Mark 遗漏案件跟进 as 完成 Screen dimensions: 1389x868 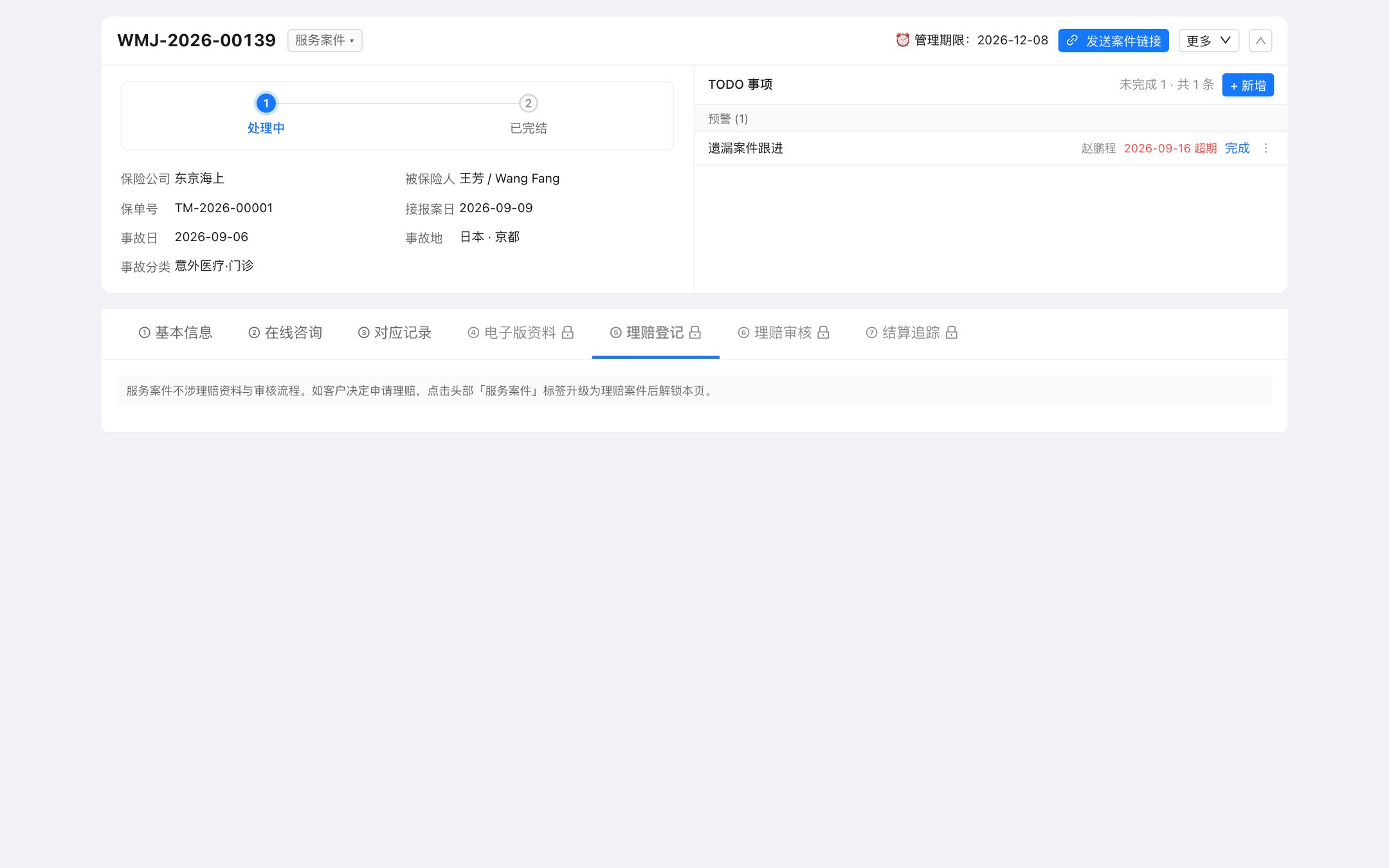[1237, 149]
